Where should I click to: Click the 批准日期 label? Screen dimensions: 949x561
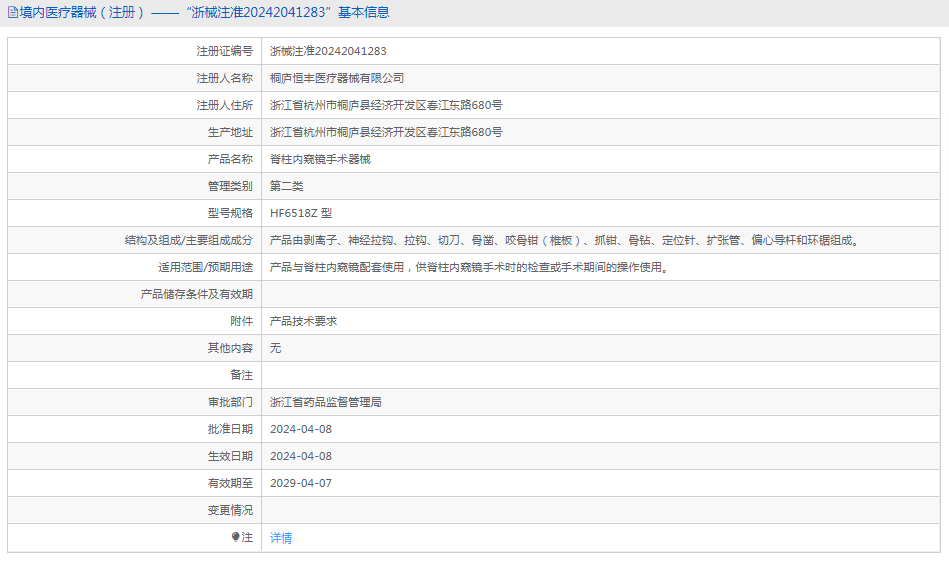(x=230, y=429)
